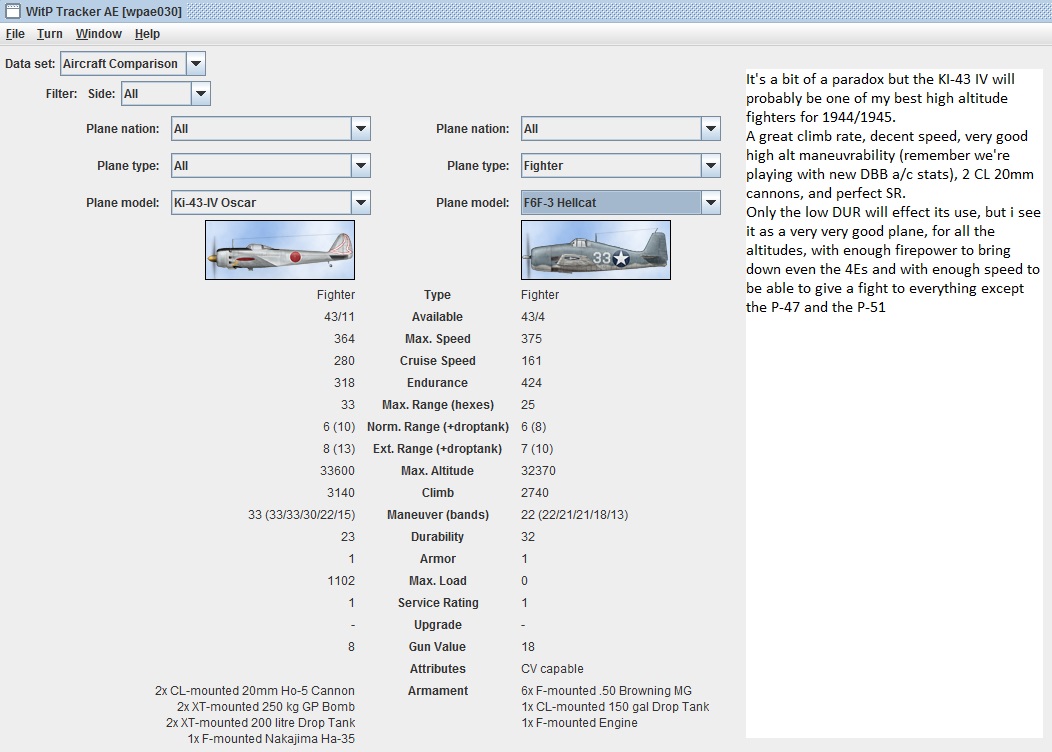Click Oscar maneuver value 33 (33/33/30/22/15)
Image resolution: width=1052 pixels, height=752 pixels.
[x=301, y=515]
